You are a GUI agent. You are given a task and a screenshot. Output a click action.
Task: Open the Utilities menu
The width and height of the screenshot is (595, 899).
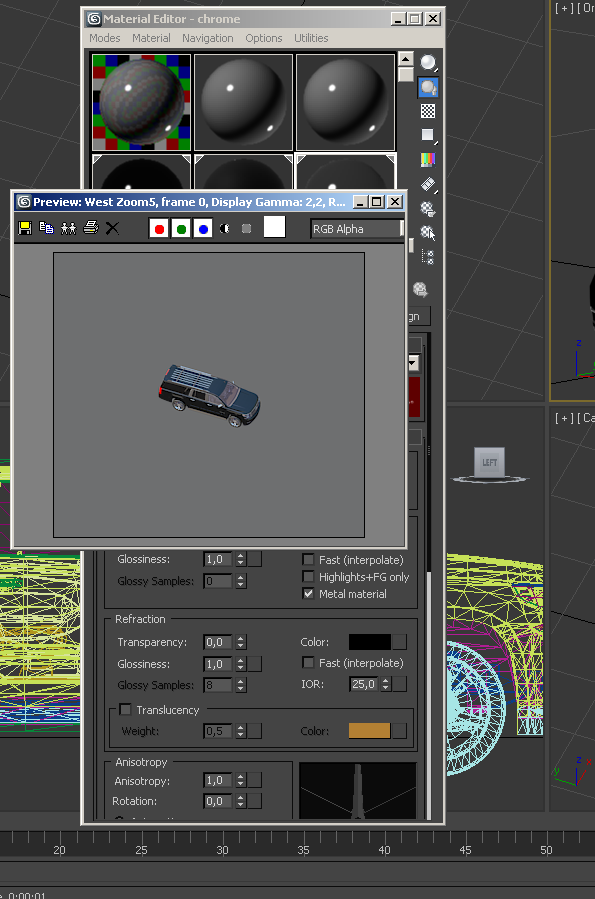311,38
